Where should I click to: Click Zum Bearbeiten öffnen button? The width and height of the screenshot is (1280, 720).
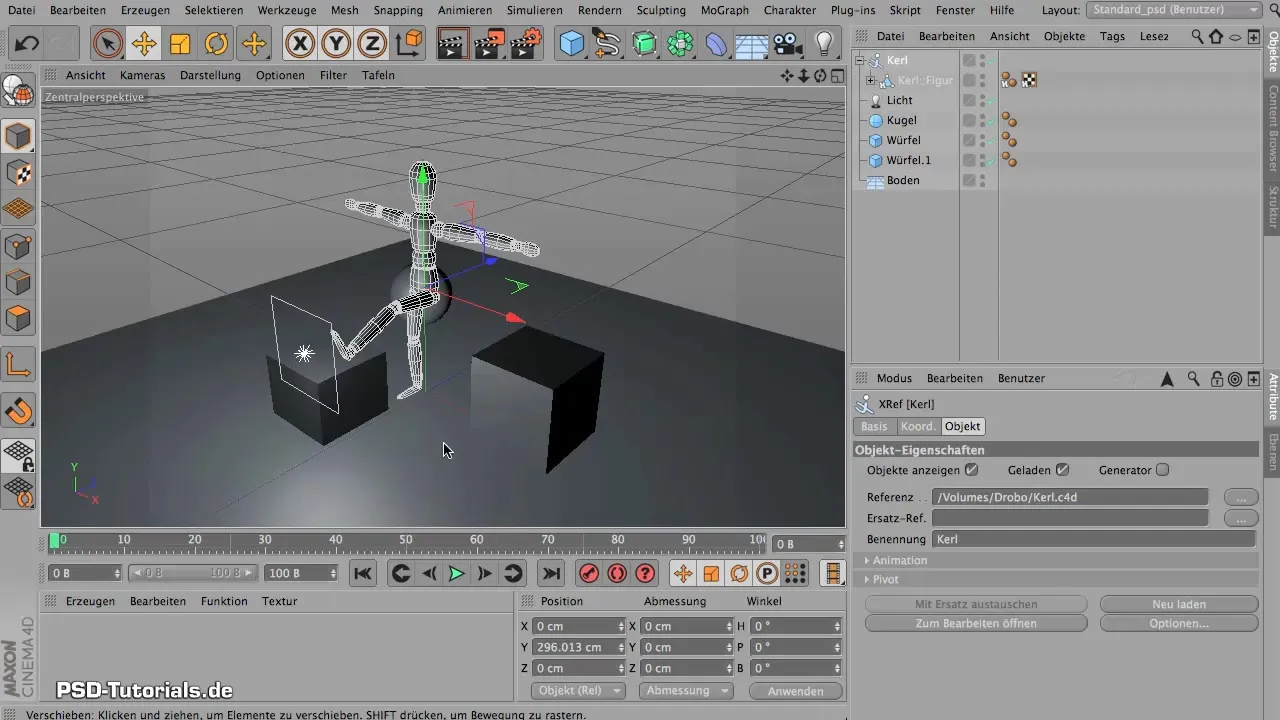[976, 623]
